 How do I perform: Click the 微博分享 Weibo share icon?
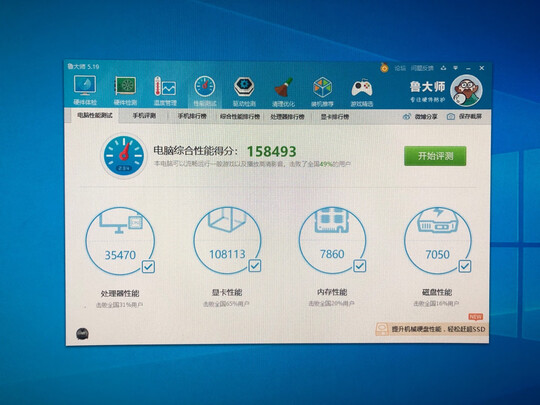[407, 117]
